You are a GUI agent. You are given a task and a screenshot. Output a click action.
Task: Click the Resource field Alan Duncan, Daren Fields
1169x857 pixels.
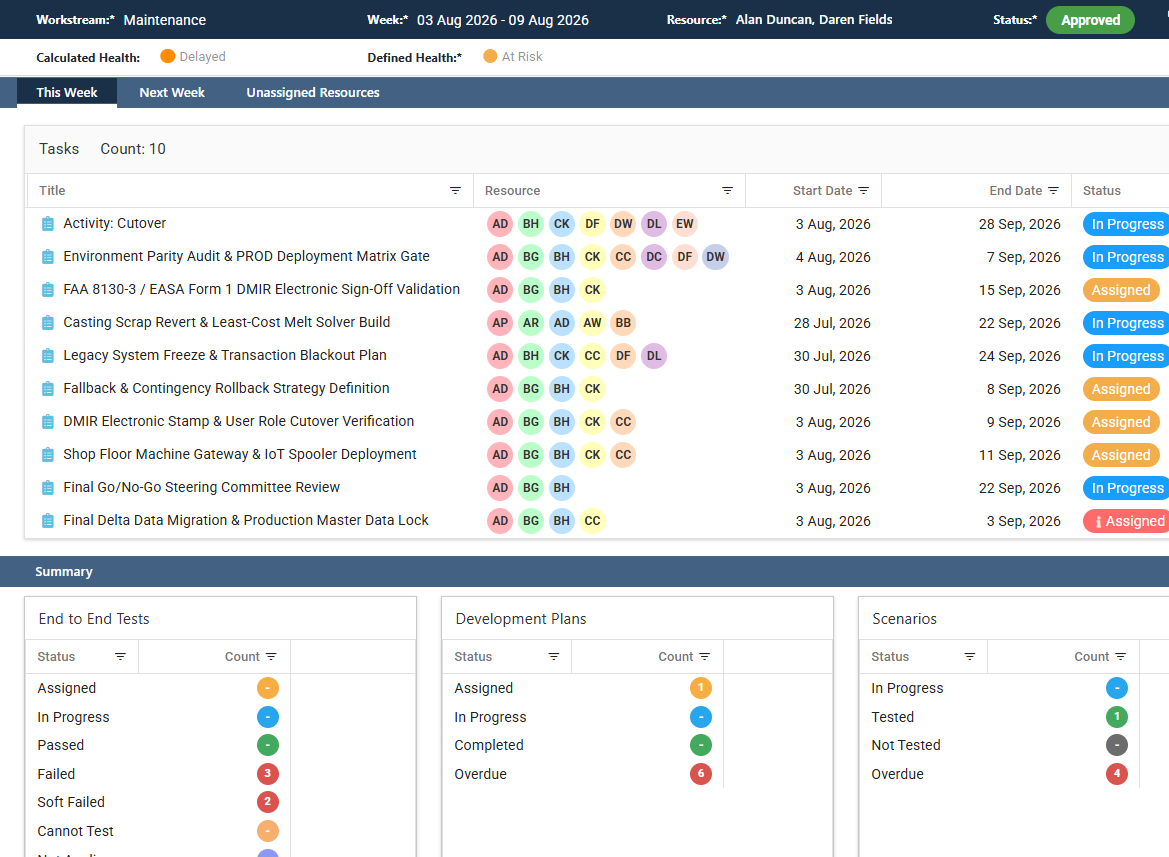pyautogui.click(x=814, y=20)
